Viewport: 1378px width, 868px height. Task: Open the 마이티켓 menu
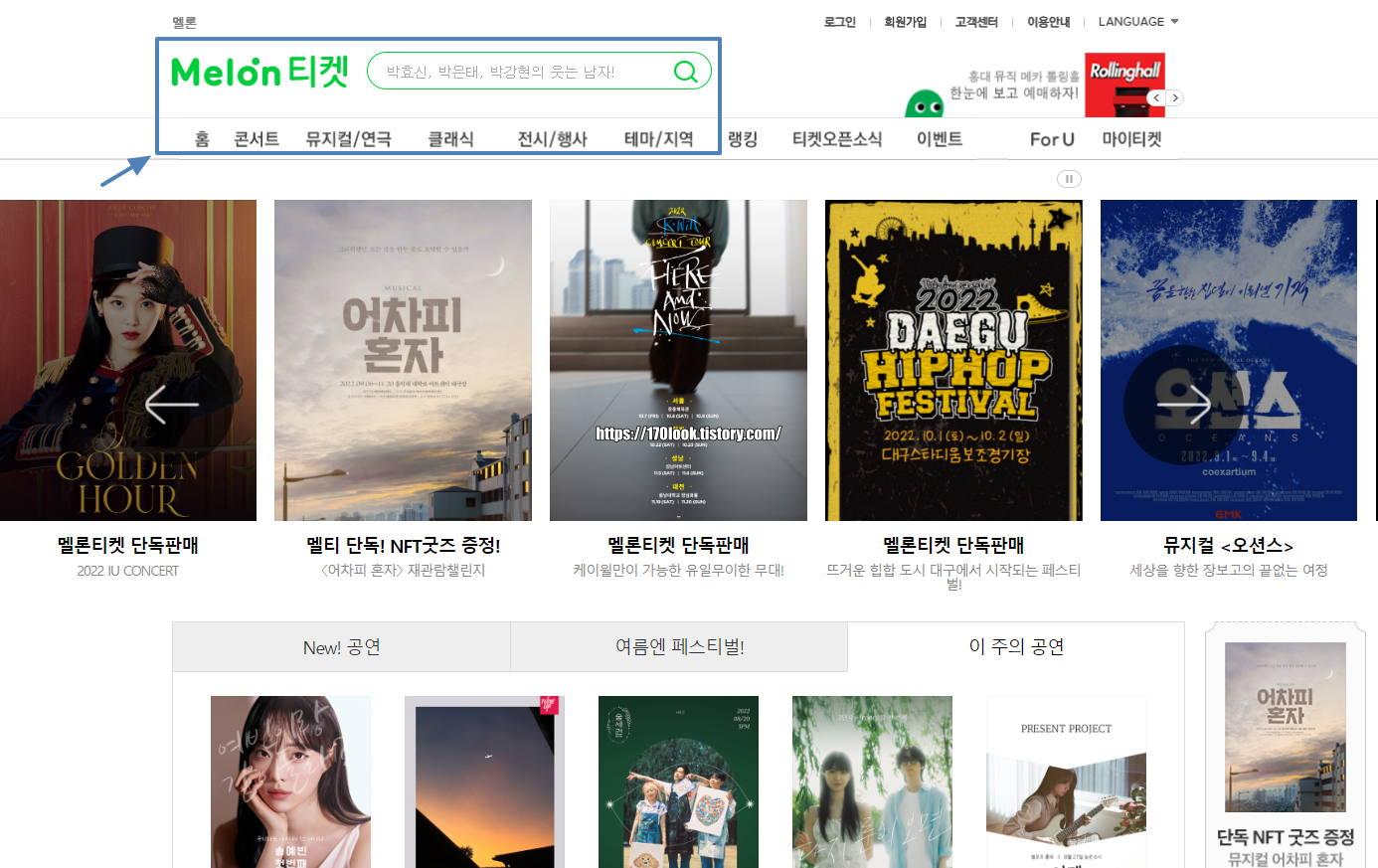tap(1131, 139)
